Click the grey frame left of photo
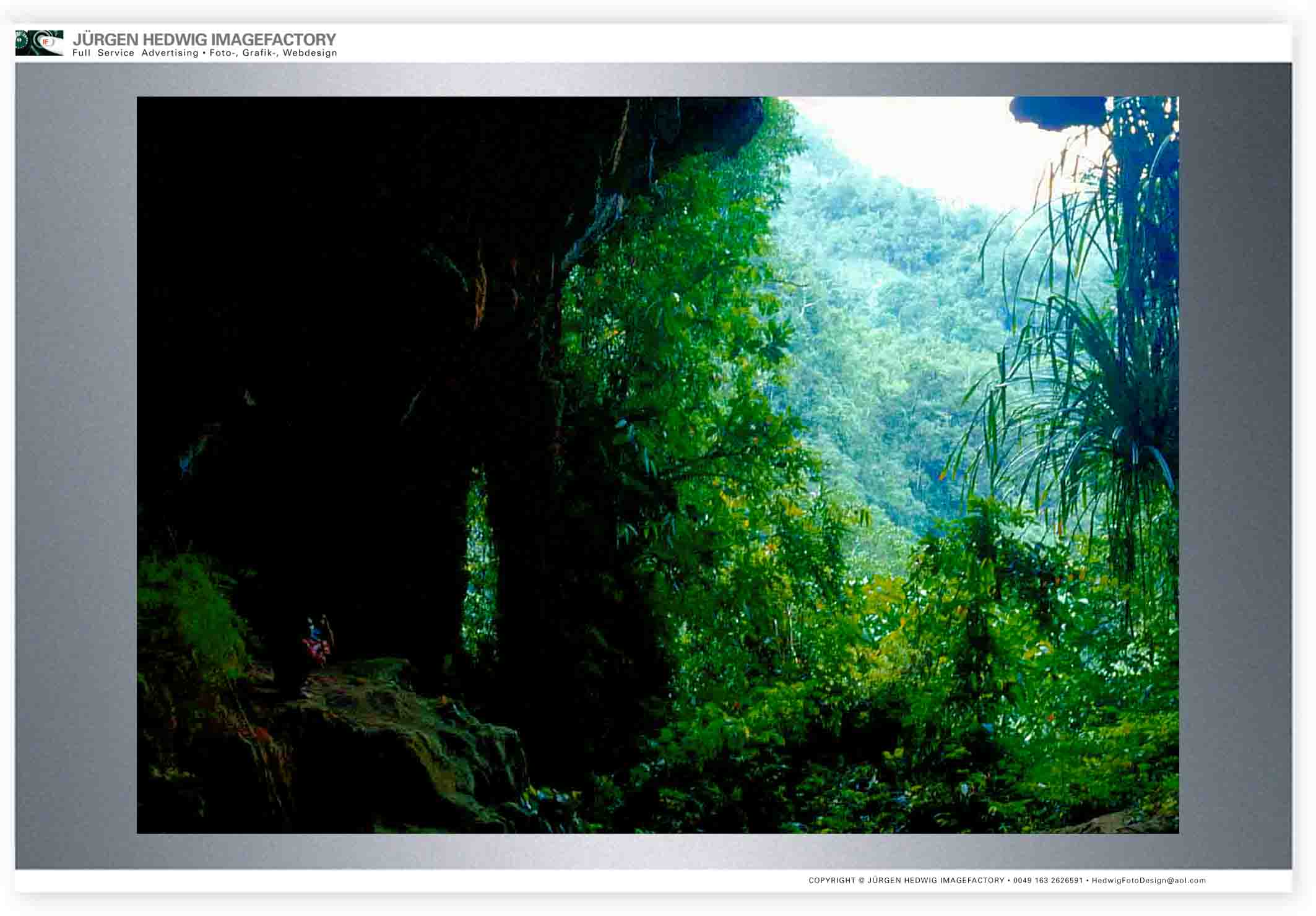 pyautogui.click(x=76, y=464)
